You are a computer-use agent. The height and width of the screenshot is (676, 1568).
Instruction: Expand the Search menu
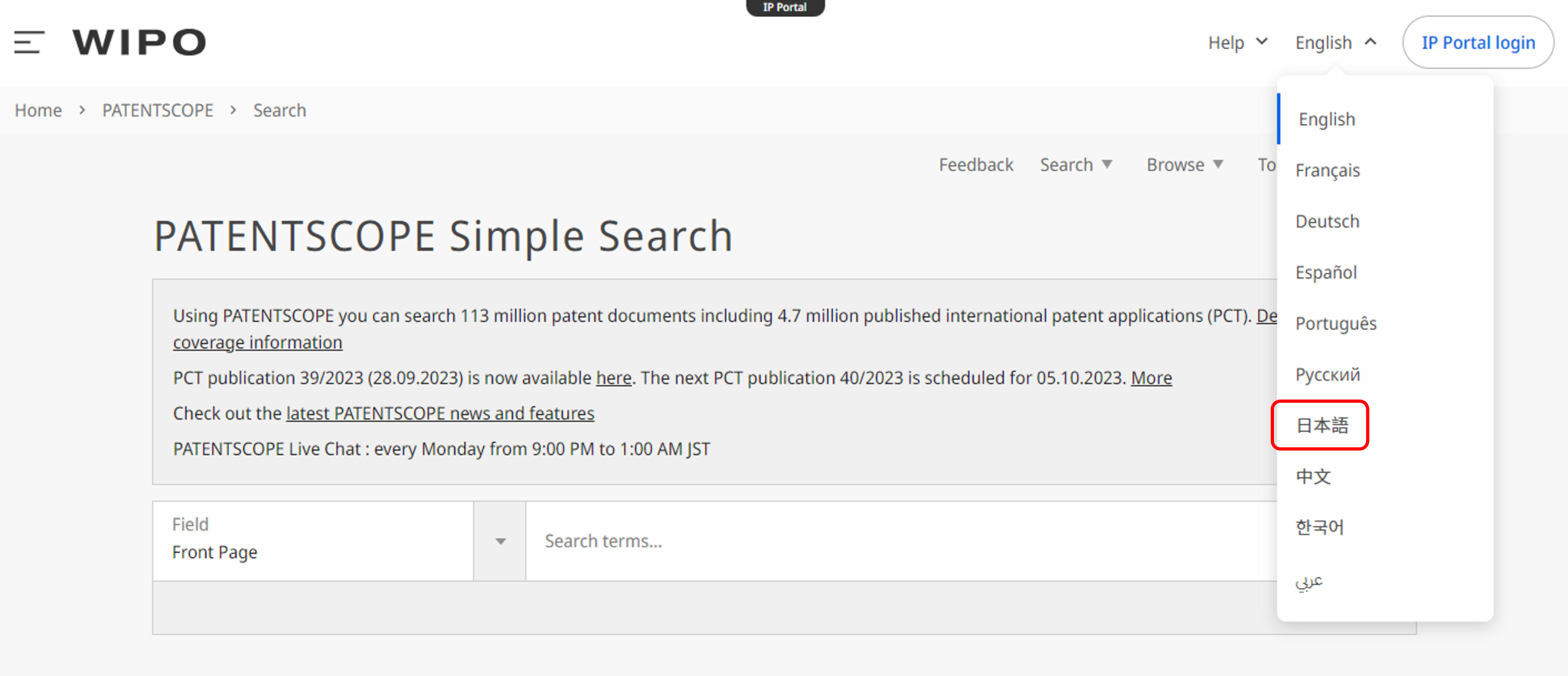[1076, 165]
